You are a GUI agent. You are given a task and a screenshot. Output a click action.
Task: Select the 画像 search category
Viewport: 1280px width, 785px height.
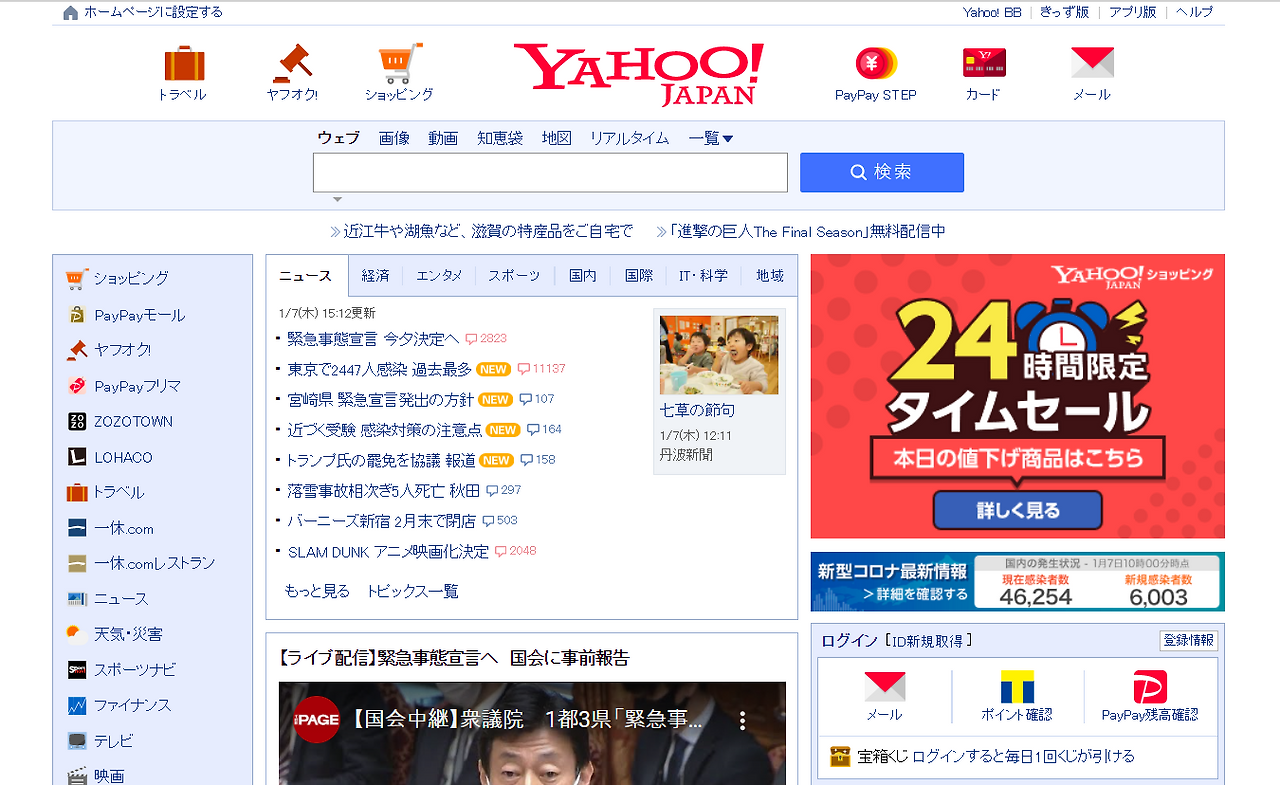pos(394,138)
